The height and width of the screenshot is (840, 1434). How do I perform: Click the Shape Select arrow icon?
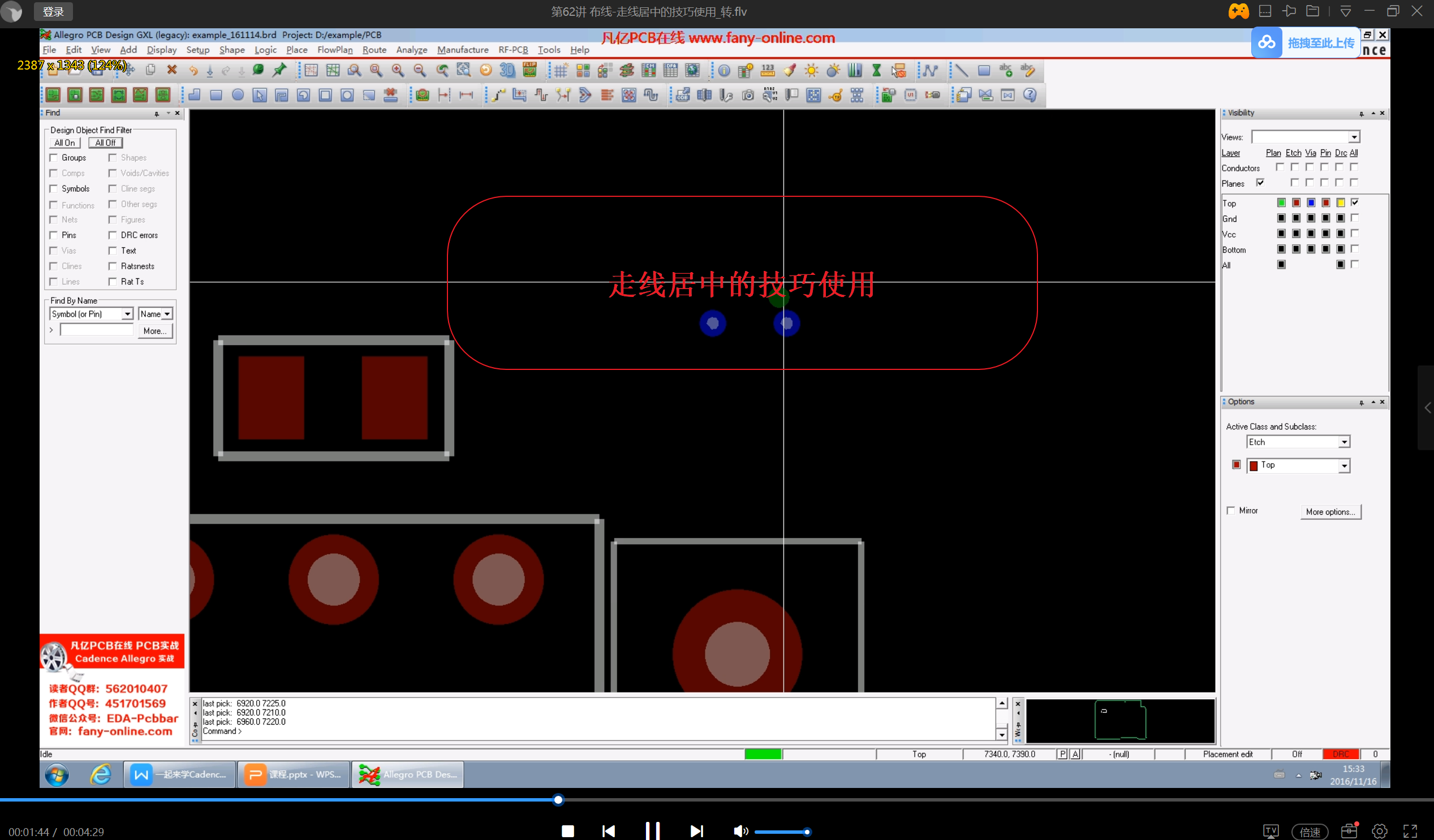(x=260, y=95)
